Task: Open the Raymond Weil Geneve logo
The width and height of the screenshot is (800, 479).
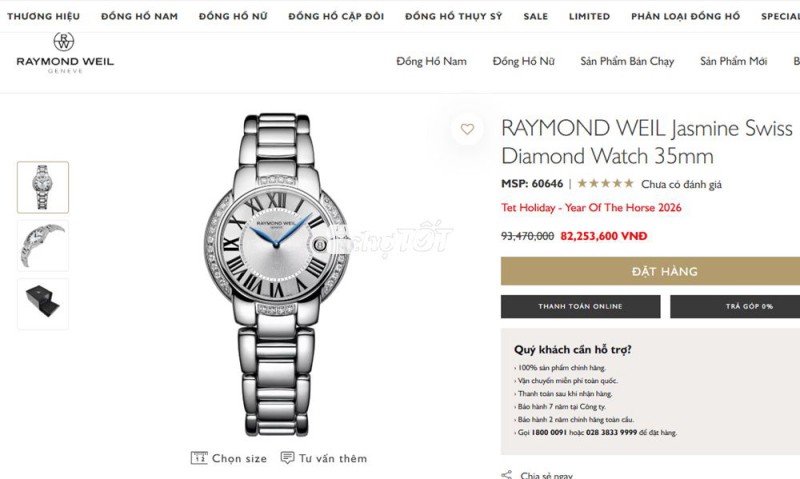Action: click(x=65, y=53)
